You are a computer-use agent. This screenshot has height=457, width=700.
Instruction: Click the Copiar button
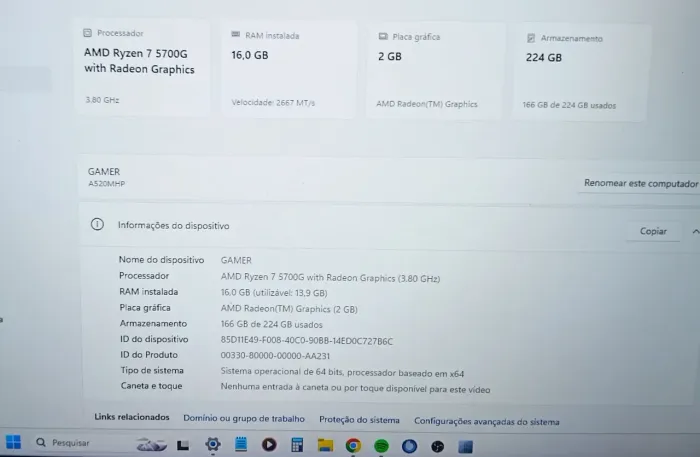tap(653, 231)
